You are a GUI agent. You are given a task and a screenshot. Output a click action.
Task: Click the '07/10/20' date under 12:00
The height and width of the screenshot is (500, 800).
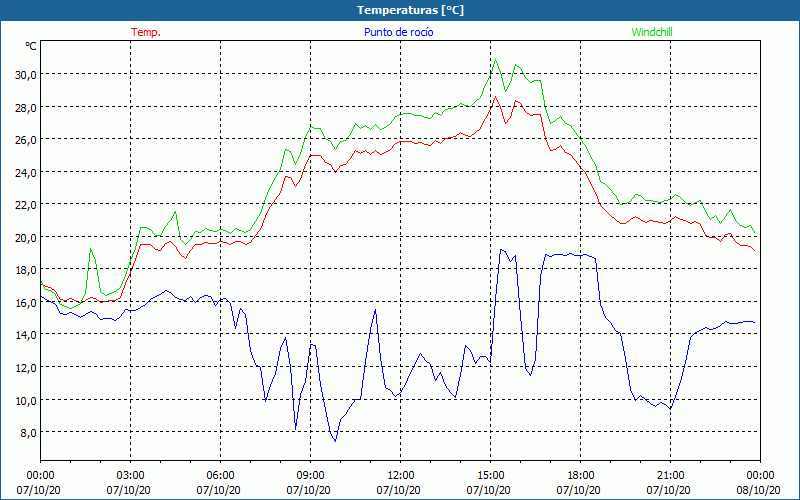(x=398, y=490)
